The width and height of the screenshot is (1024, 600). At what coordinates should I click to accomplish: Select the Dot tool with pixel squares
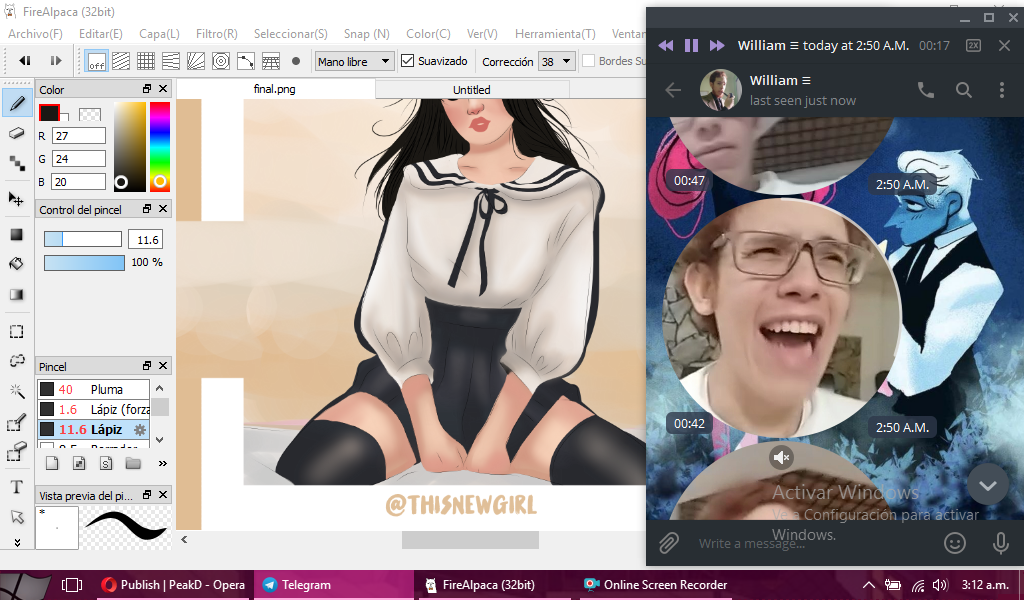click(17, 163)
